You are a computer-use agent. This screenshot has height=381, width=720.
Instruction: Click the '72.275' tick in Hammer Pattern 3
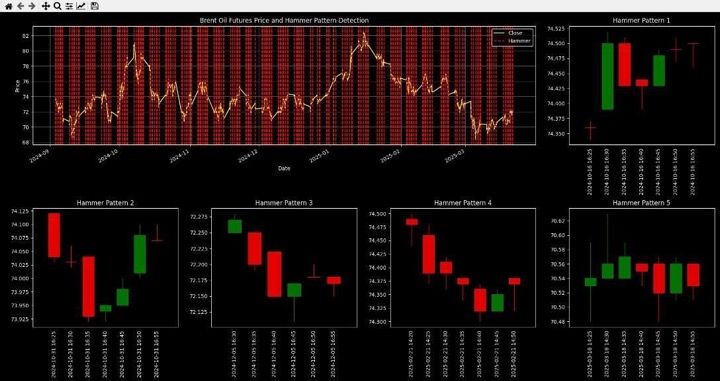pyautogui.click(x=198, y=217)
